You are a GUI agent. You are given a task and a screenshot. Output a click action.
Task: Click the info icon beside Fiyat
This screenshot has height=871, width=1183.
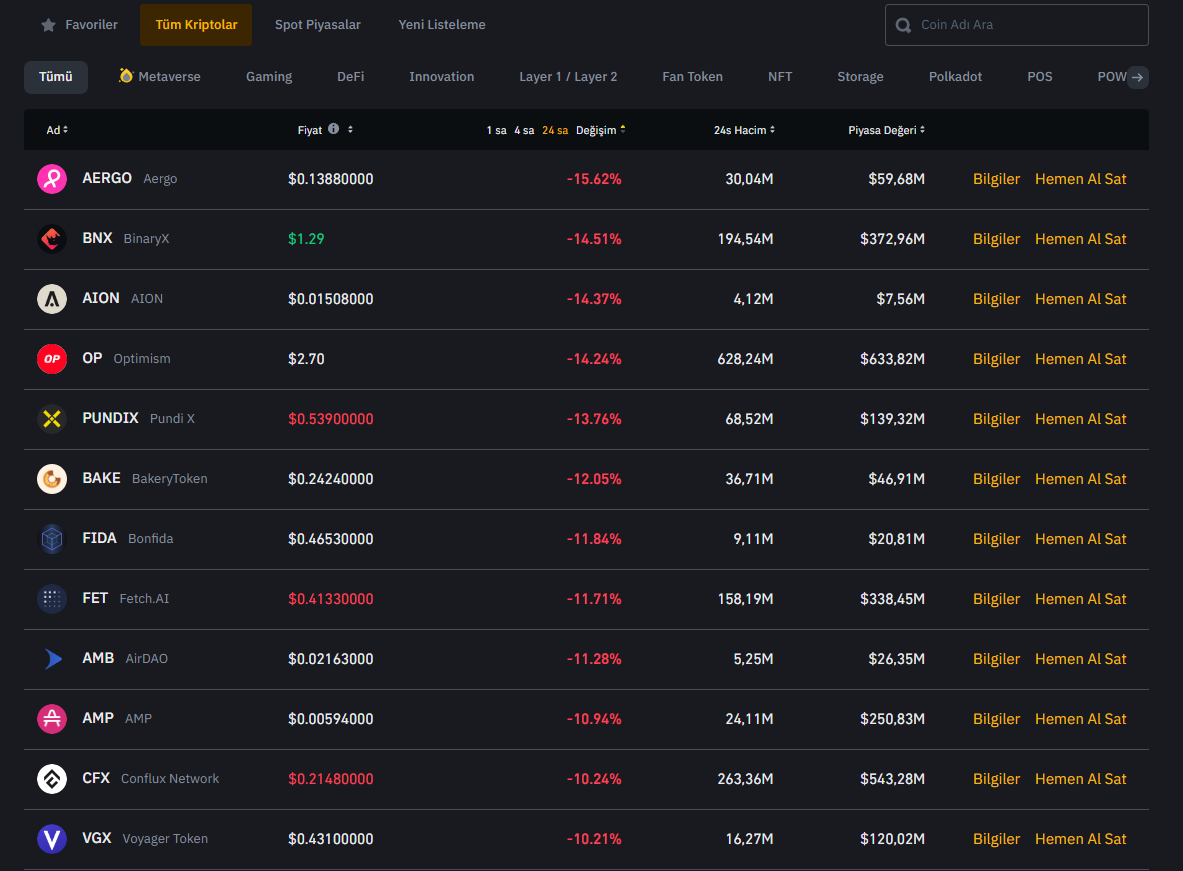pos(333,129)
